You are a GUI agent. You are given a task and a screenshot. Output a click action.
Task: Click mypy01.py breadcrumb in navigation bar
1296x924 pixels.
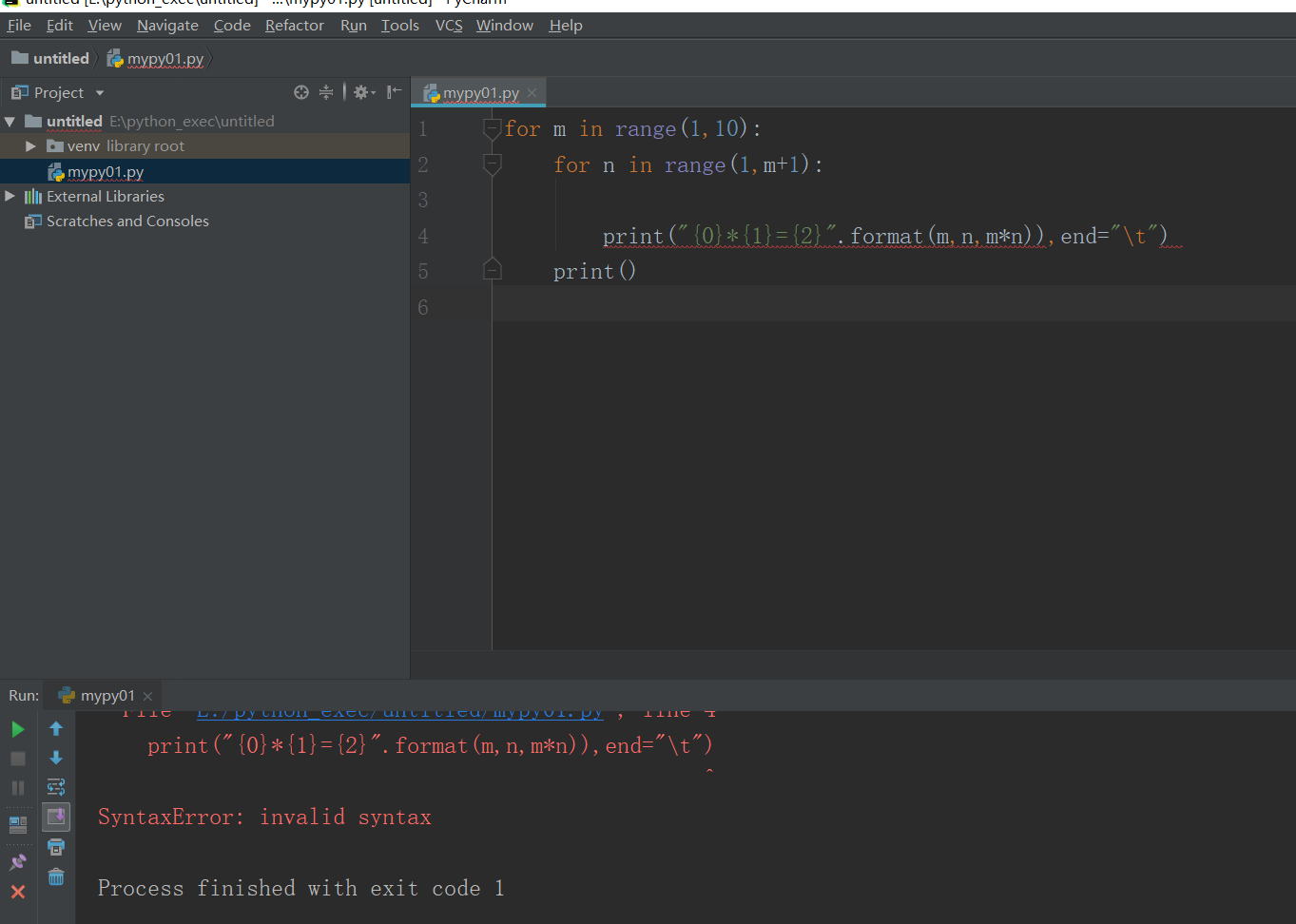pyautogui.click(x=156, y=58)
